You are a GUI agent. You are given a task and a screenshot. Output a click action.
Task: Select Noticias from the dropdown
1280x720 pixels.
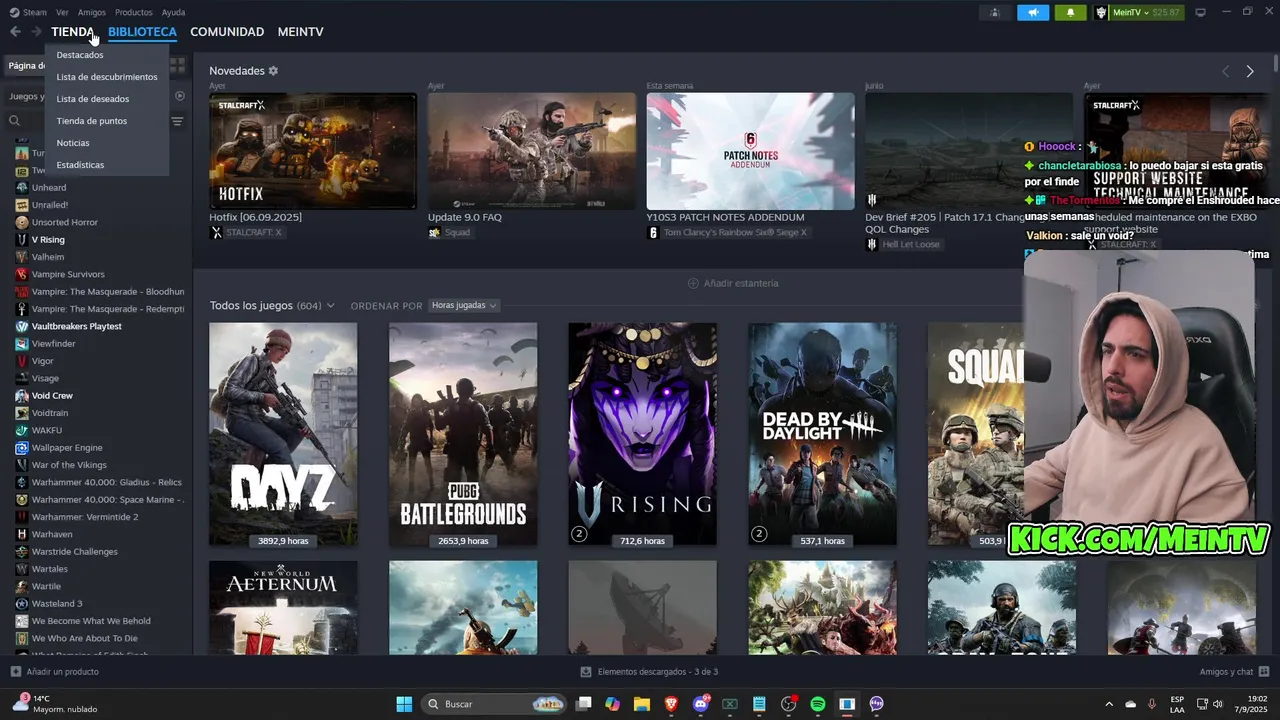[73, 143]
